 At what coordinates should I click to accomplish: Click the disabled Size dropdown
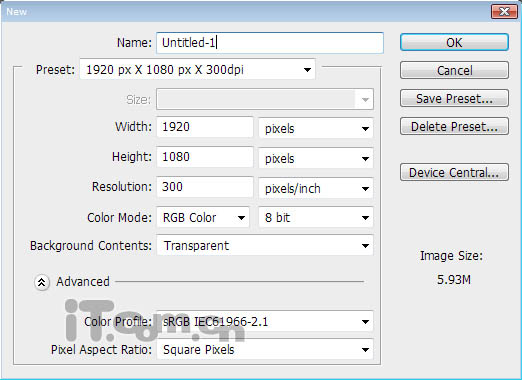[265, 99]
